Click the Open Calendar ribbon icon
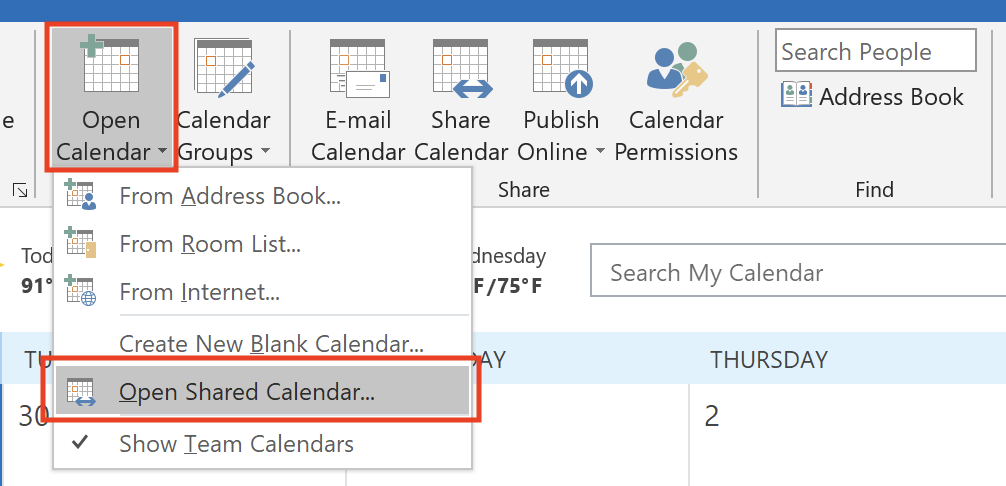 110,66
